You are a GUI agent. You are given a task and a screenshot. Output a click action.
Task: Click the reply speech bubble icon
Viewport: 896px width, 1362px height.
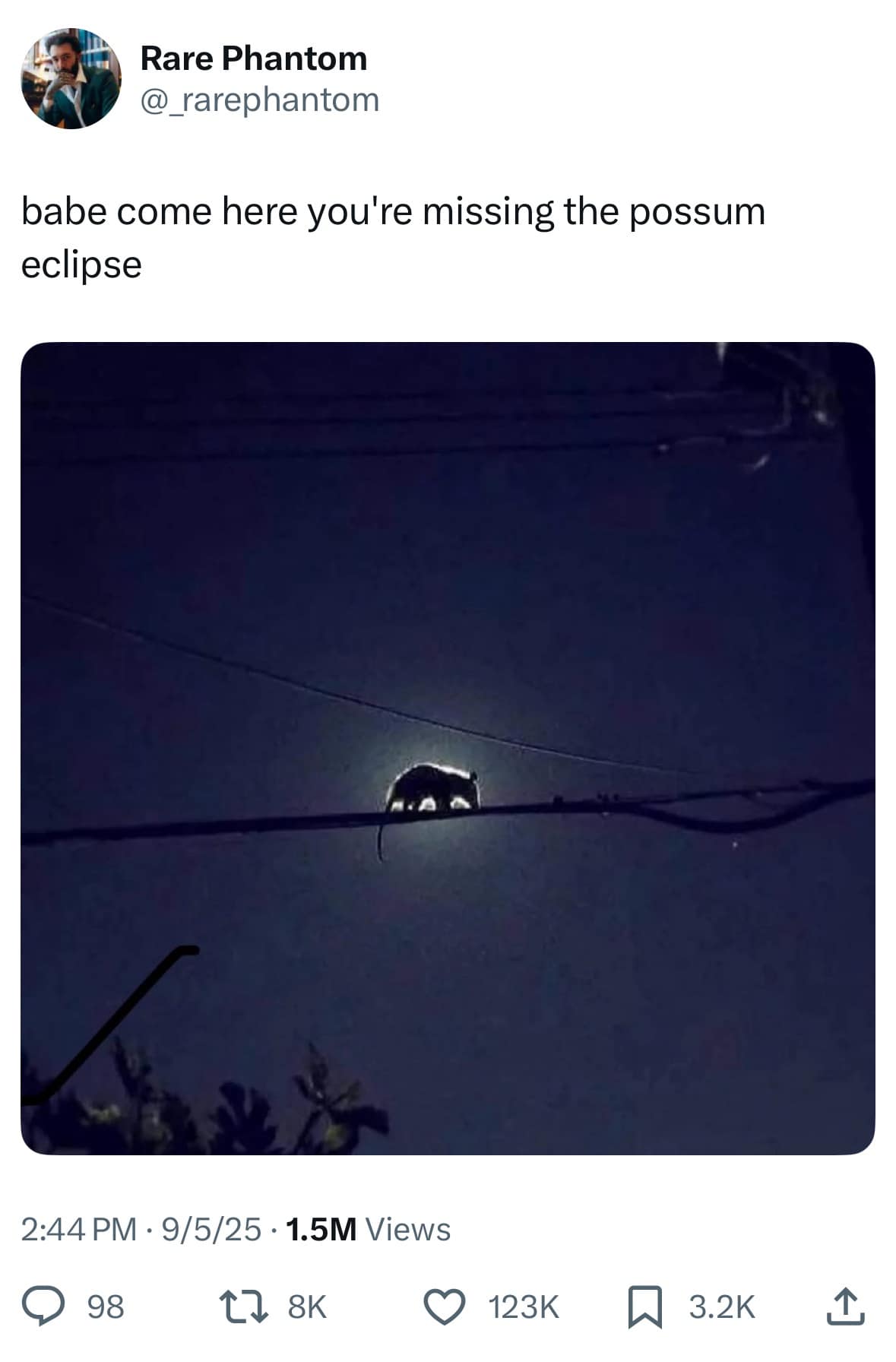[43, 1307]
